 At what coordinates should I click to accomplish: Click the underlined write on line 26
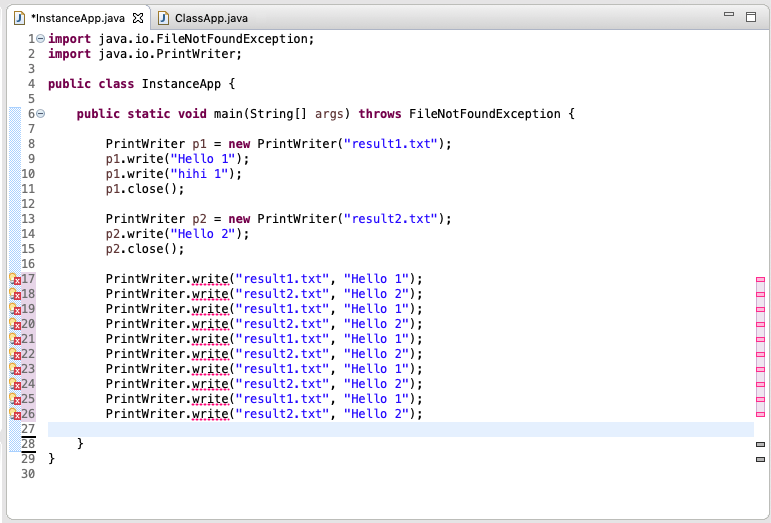click(210, 414)
